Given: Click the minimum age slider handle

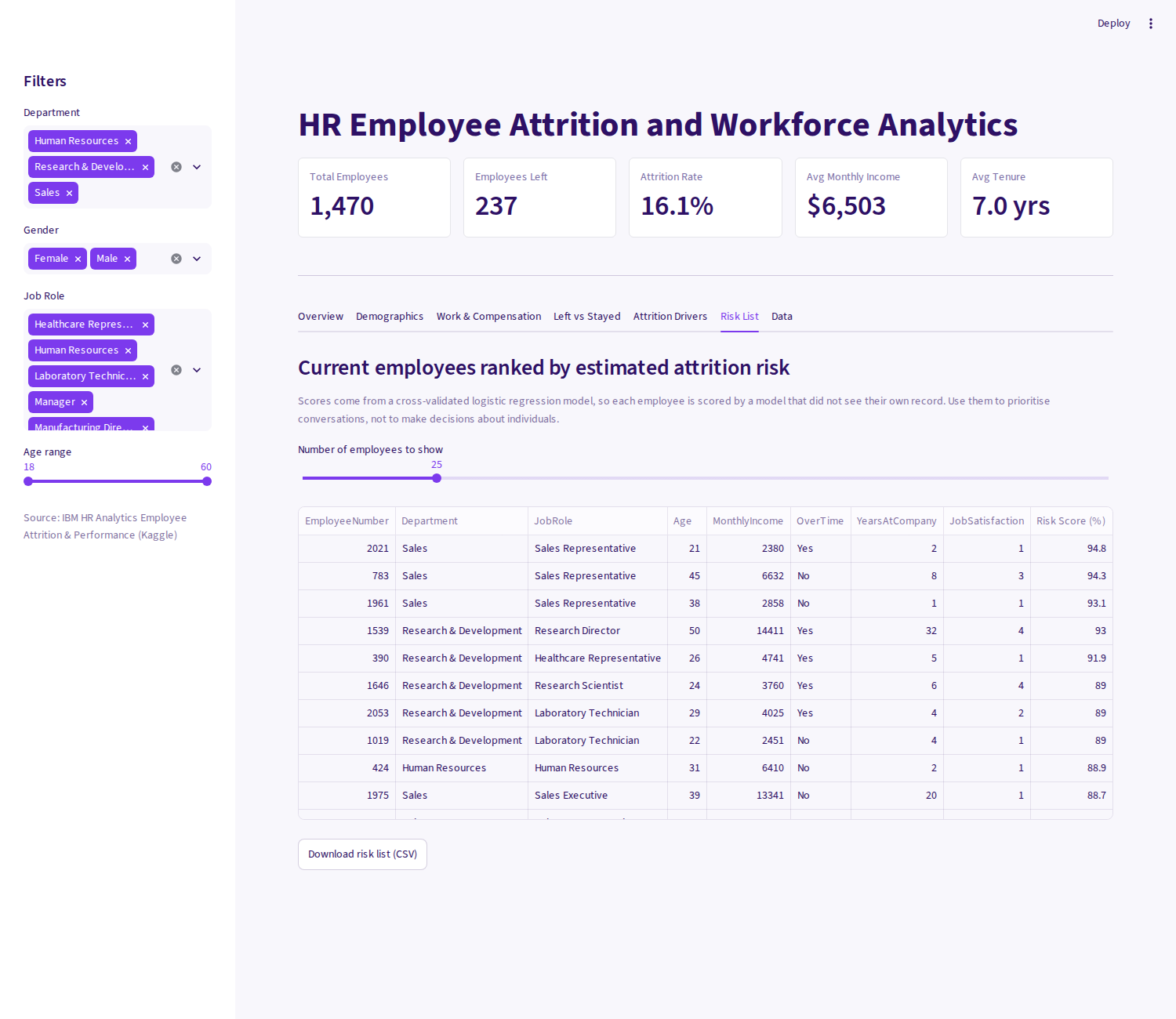Looking at the screenshot, I should coord(28,481).
